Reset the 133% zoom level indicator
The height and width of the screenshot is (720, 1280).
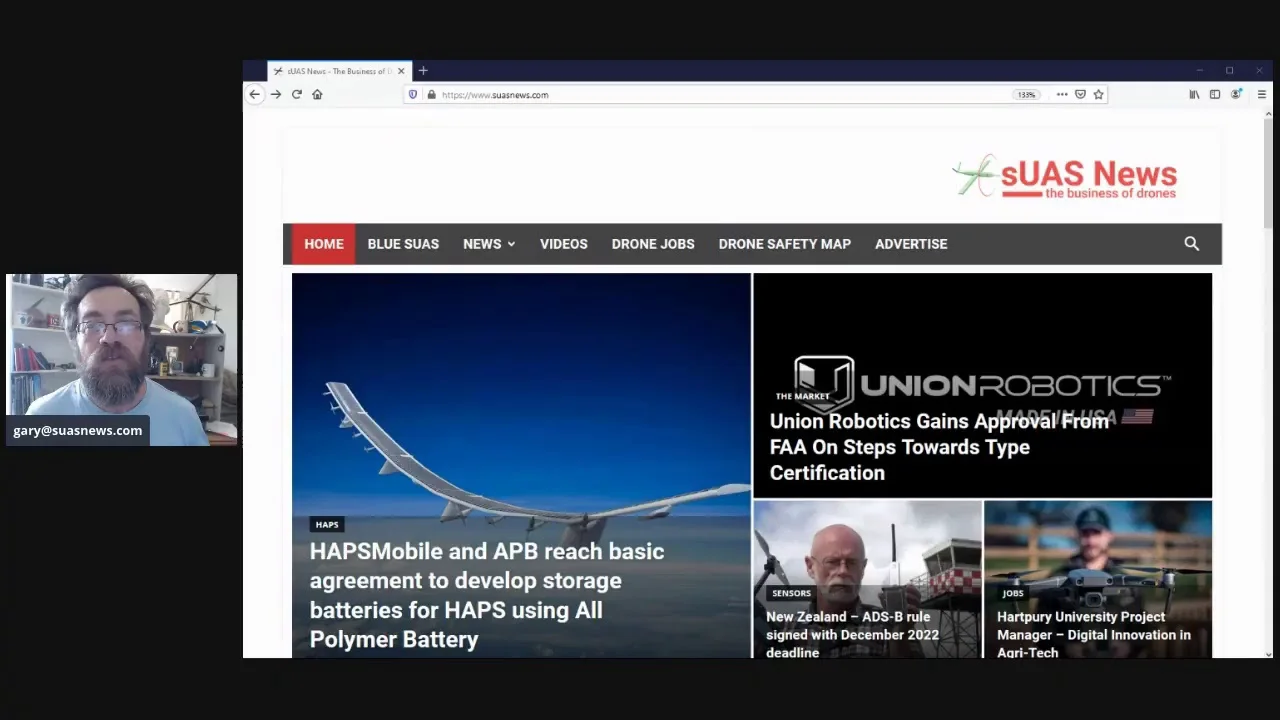pyautogui.click(x=1026, y=94)
